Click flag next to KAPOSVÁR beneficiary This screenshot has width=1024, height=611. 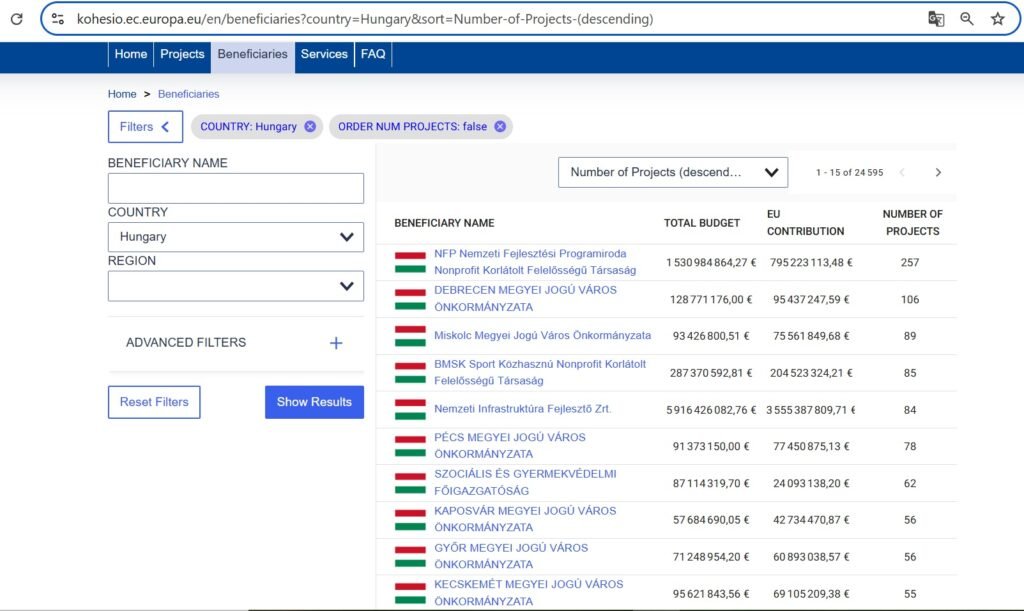[x=410, y=520]
